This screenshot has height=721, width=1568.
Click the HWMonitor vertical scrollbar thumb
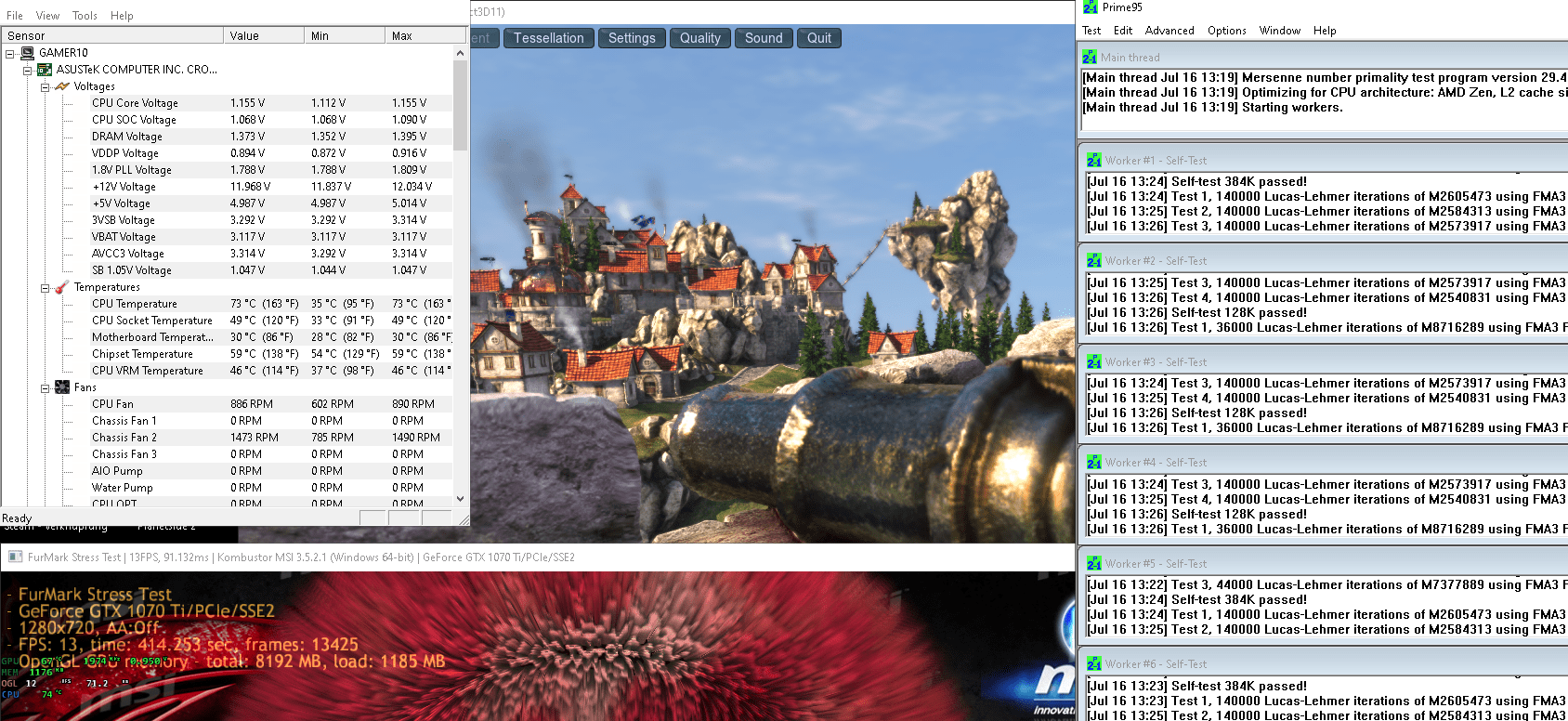coord(460,105)
